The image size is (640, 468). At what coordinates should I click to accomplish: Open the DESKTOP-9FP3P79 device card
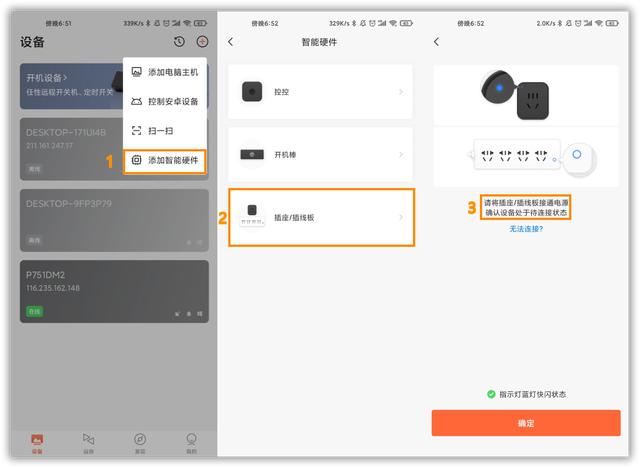(114, 220)
